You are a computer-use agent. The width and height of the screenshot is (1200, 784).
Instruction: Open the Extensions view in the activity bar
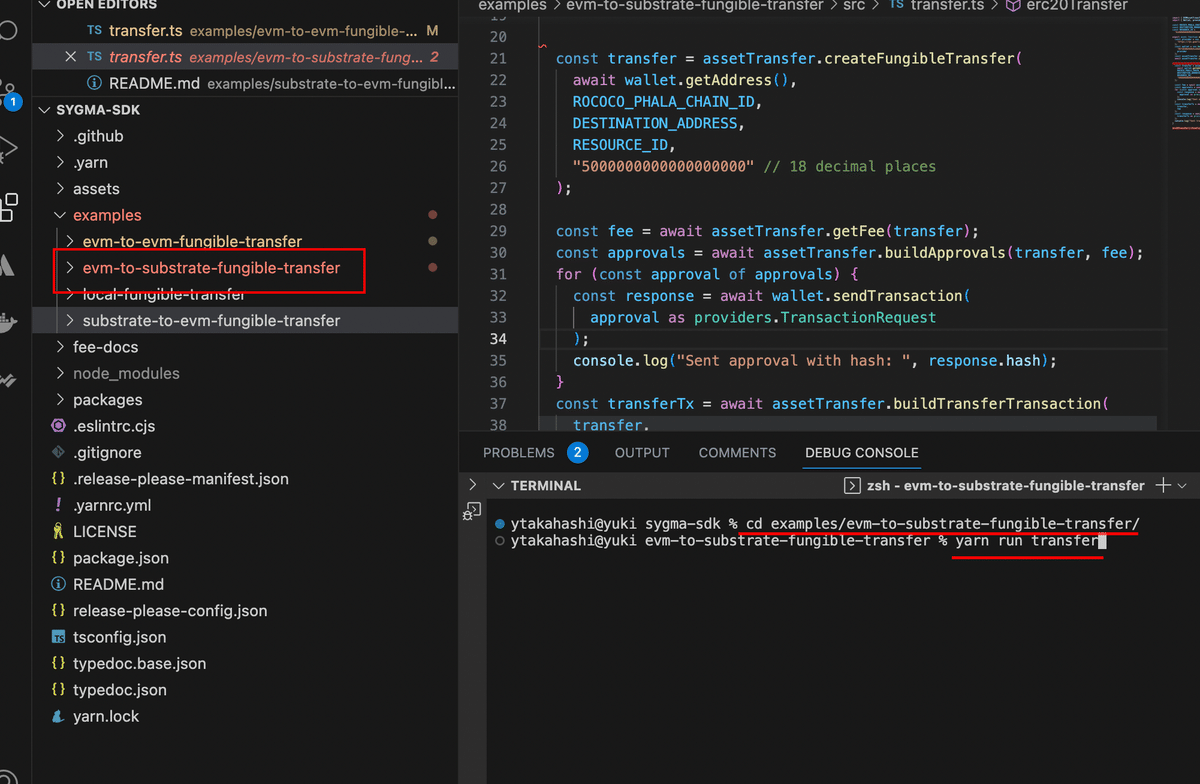pyautogui.click(x=8, y=206)
